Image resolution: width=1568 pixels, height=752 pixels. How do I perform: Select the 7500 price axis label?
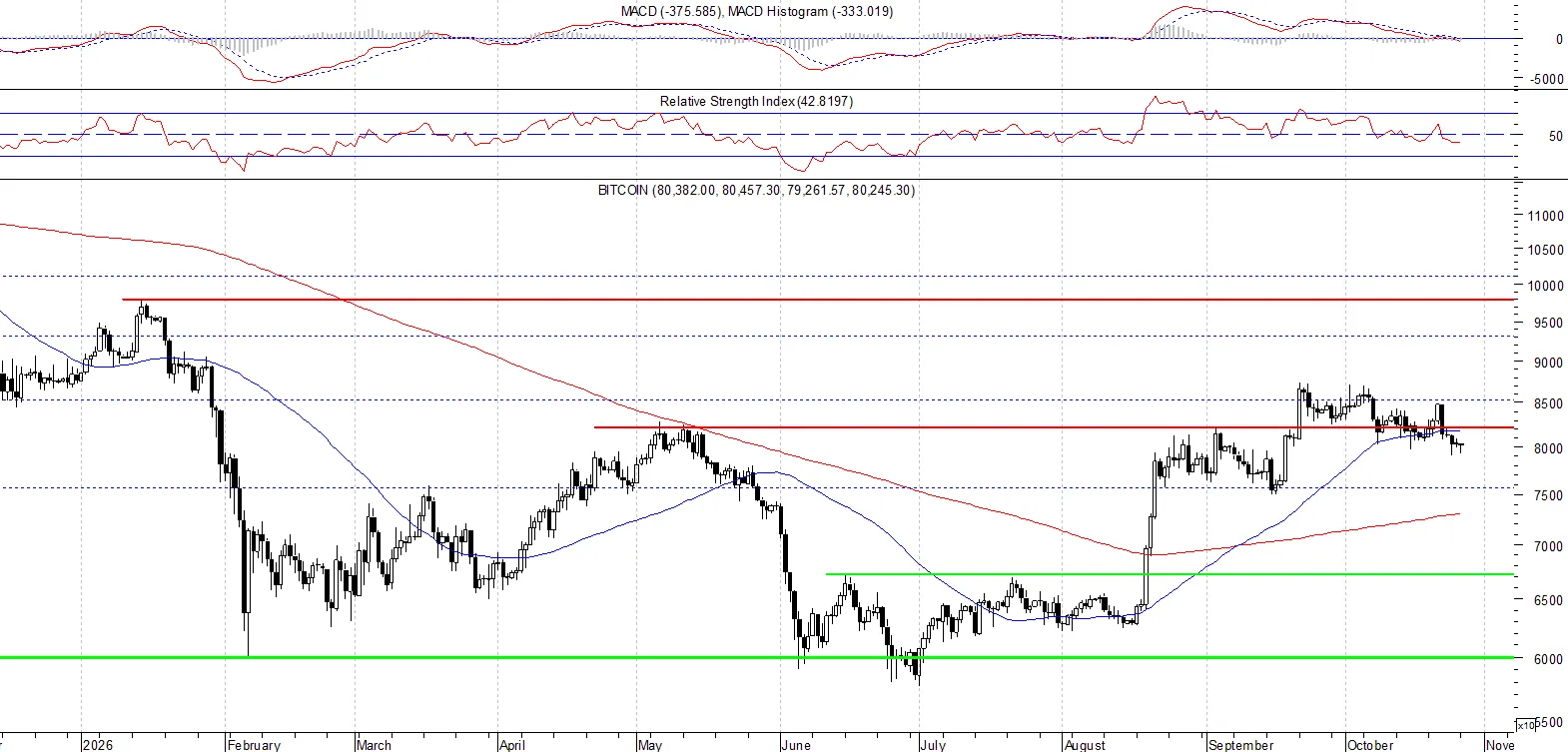click(x=1548, y=496)
